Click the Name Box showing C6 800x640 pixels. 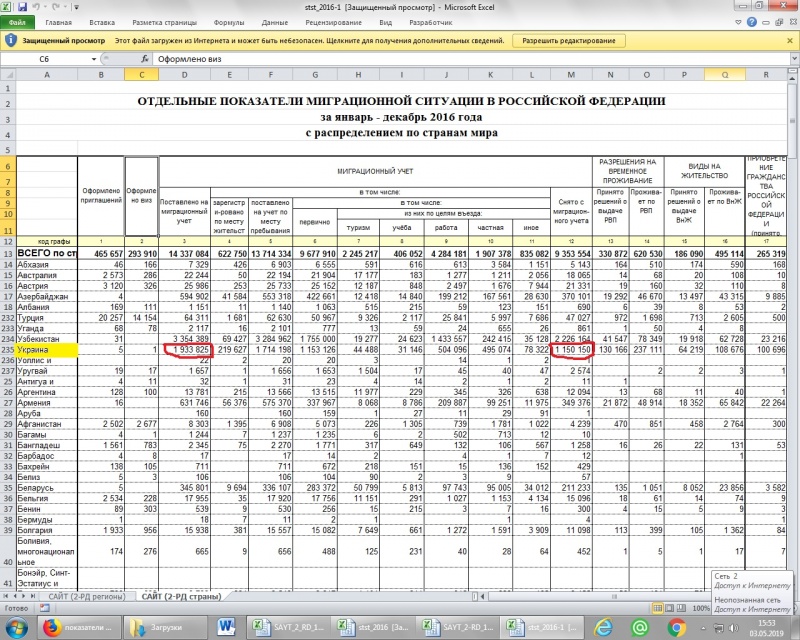coord(44,59)
